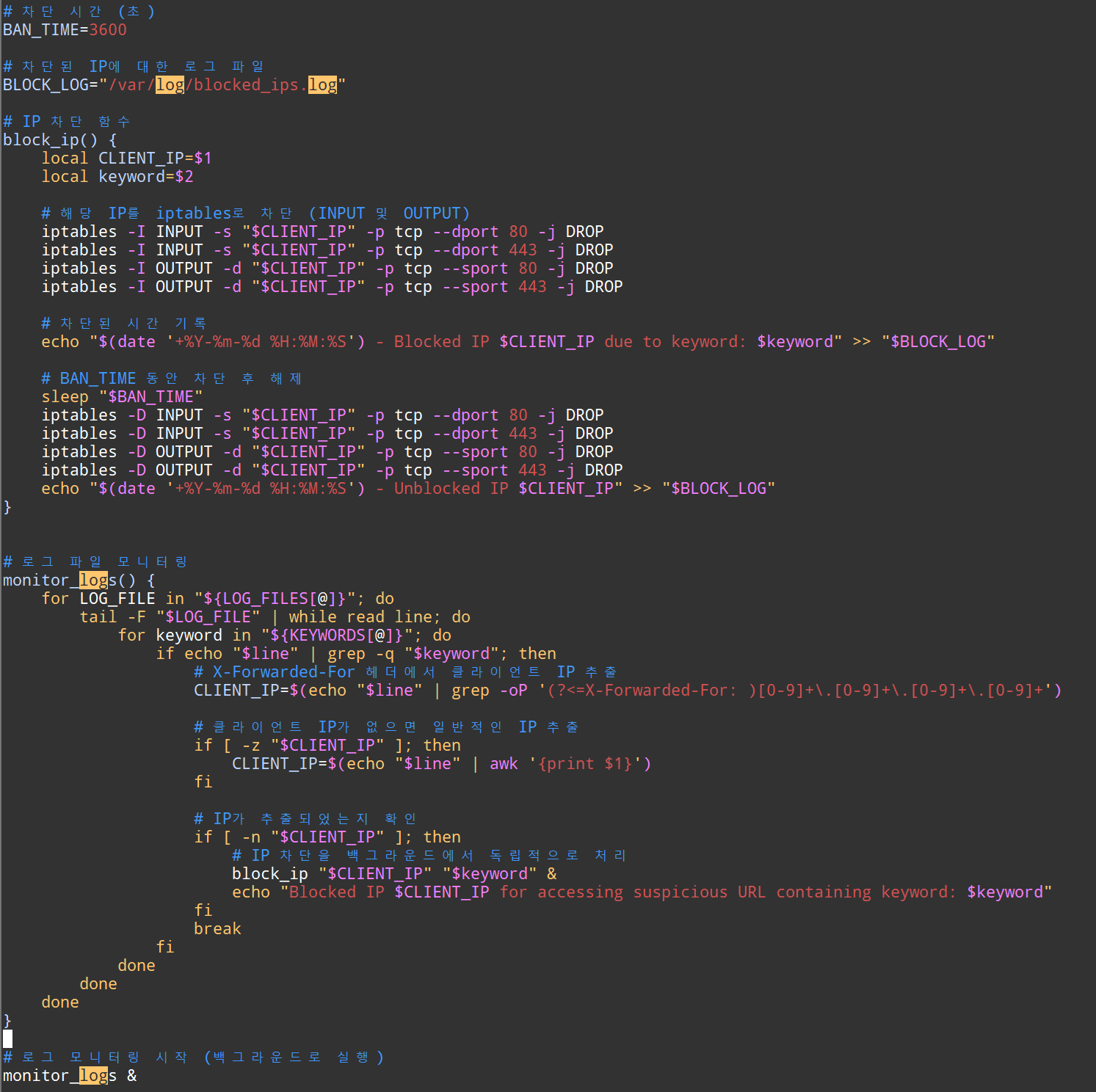Click the highlighted 'log' in the /var/log path
1096x1092 pixels.
click(170, 85)
